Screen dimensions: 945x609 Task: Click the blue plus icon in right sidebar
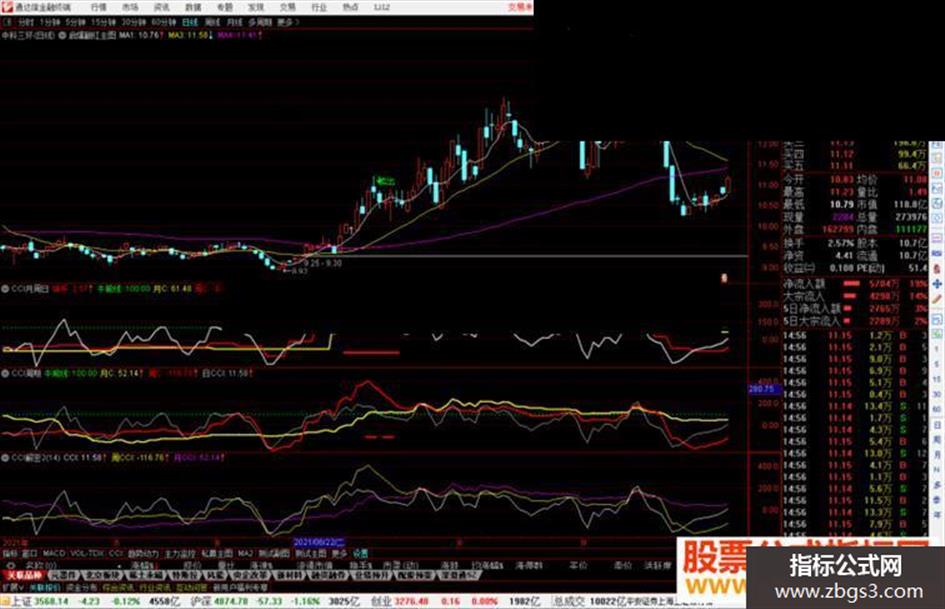tap(937, 283)
